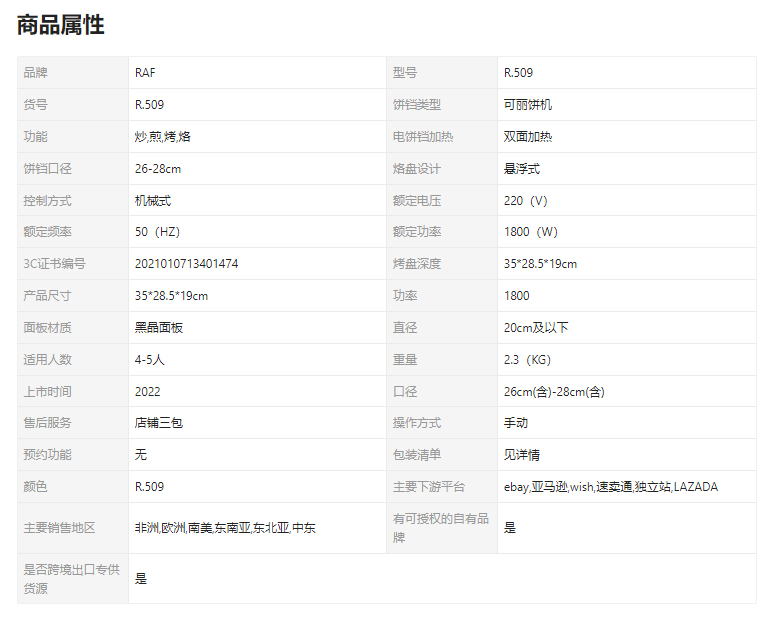Select the ebay,亚马逊,wish platforms value

coord(611,487)
